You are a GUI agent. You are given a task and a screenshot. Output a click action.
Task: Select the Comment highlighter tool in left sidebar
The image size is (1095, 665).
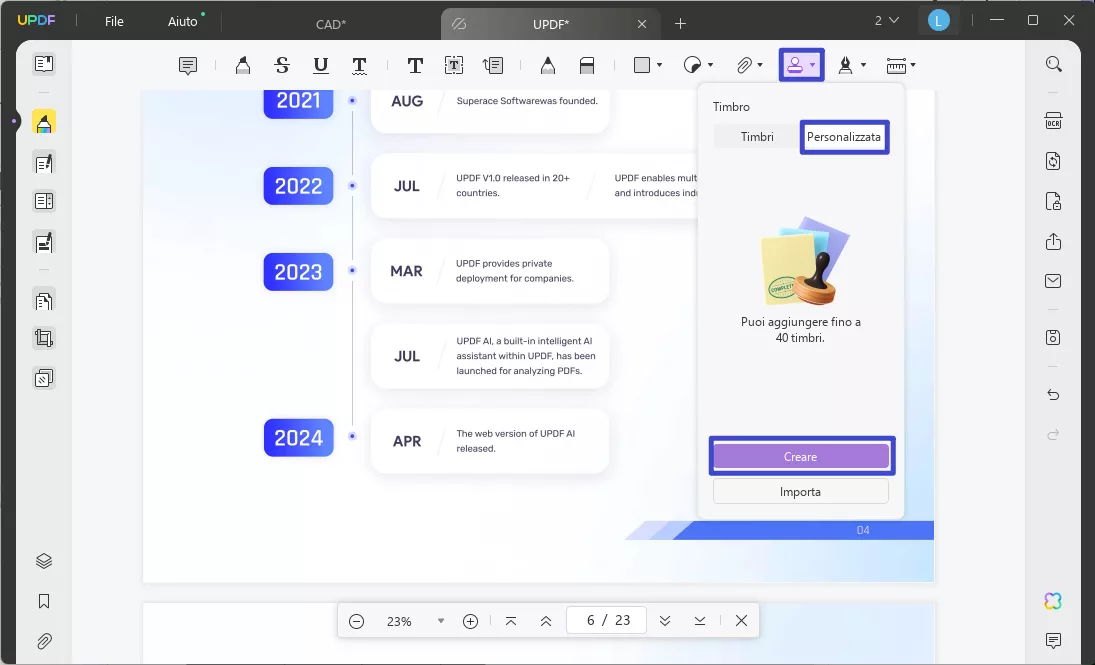pos(44,122)
